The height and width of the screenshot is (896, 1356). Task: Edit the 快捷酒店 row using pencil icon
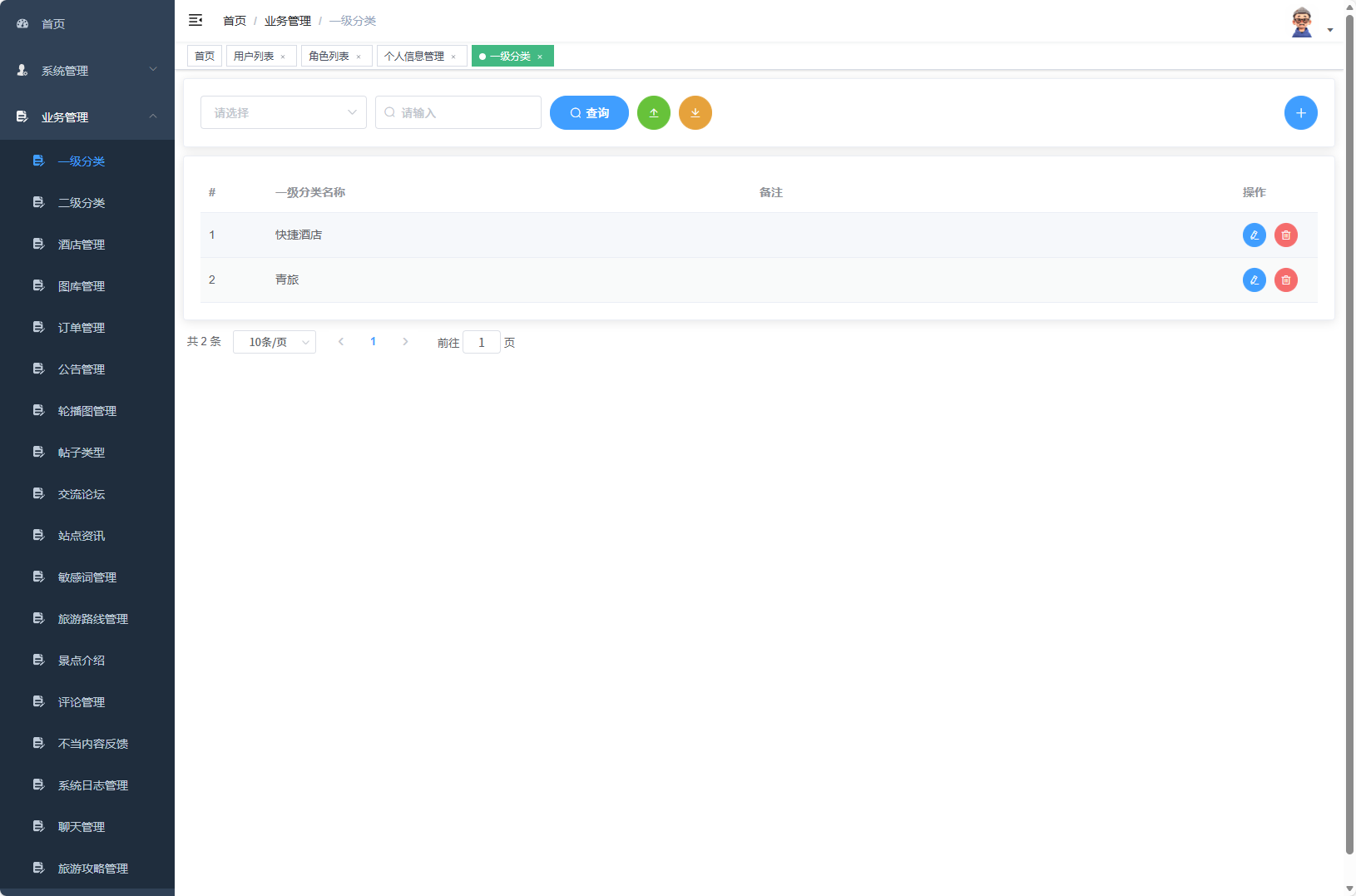[1255, 235]
